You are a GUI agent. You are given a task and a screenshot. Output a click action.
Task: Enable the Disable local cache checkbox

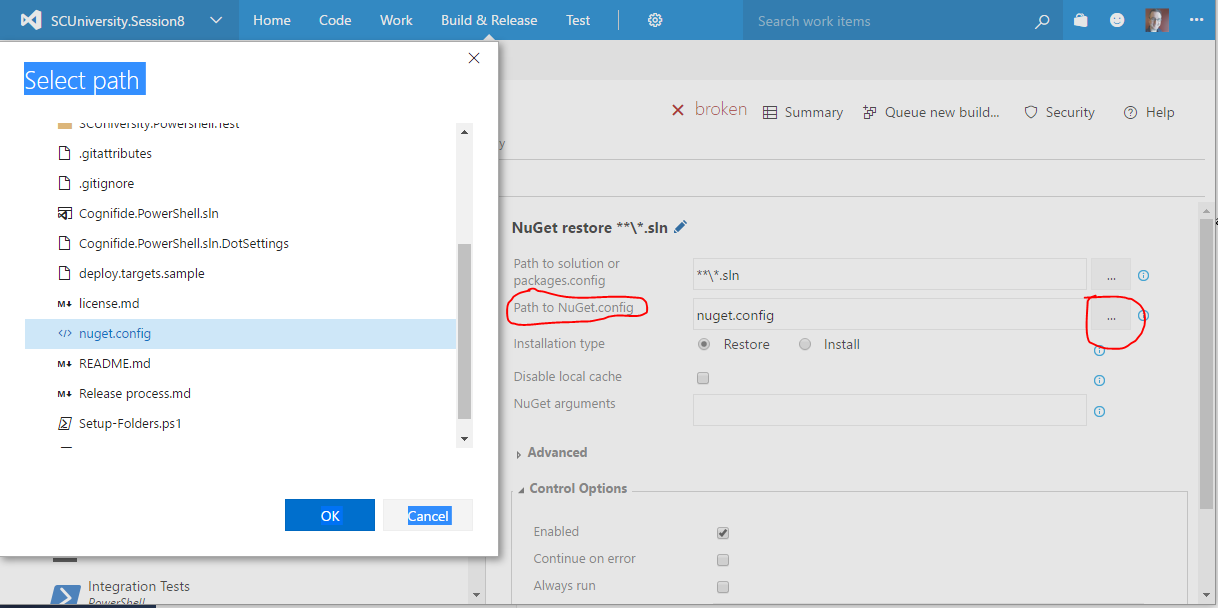pos(703,378)
